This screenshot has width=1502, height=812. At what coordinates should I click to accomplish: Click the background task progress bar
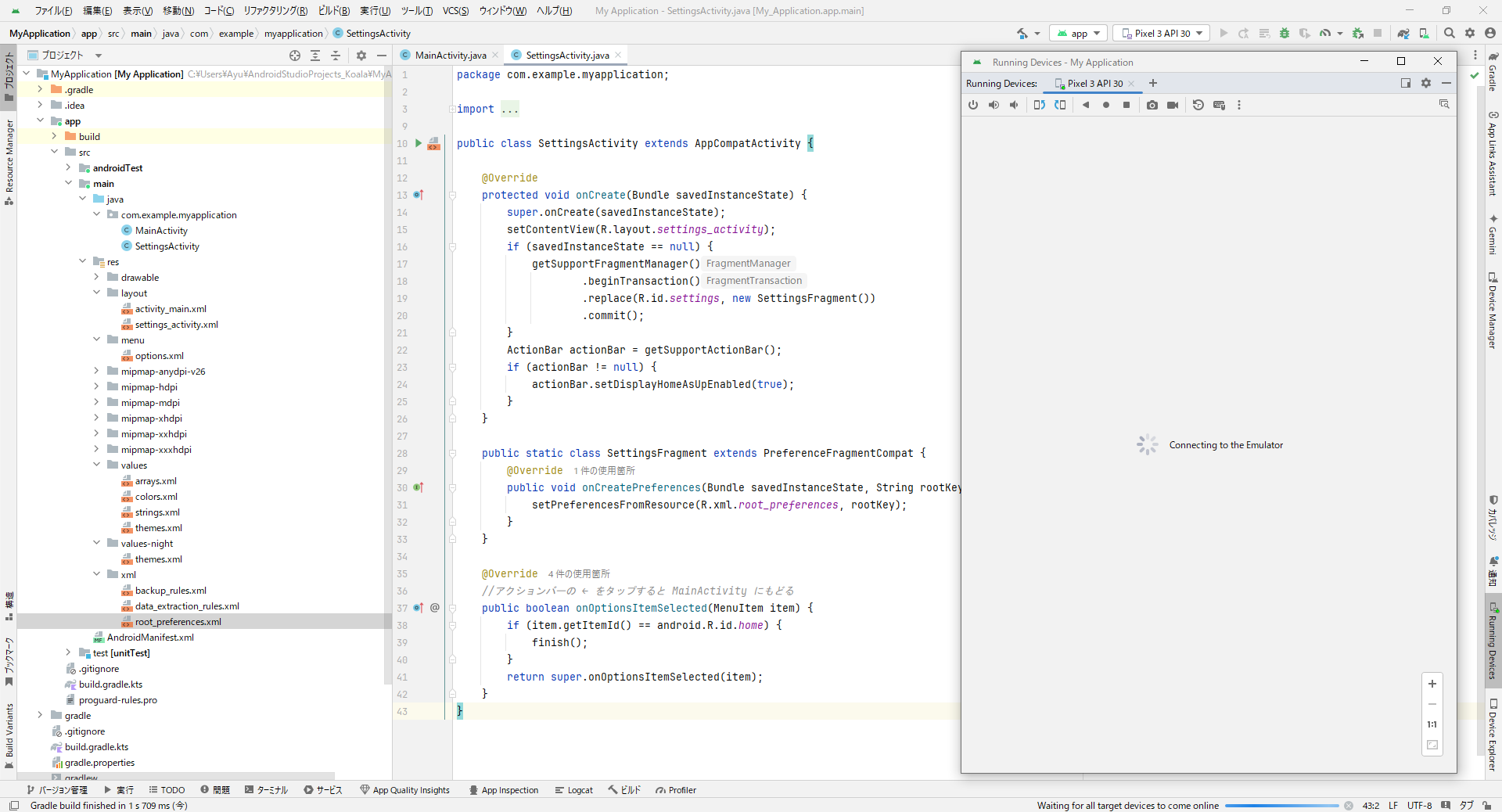click(x=1281, y=806)
